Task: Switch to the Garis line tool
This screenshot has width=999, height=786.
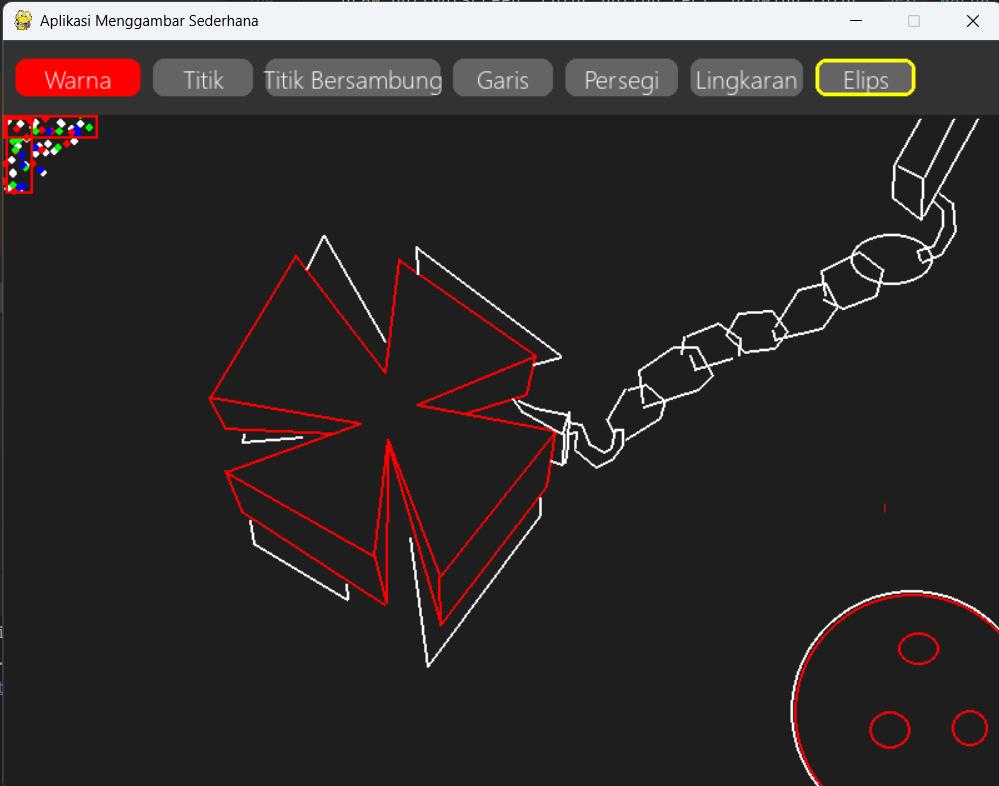Action: 502,77
